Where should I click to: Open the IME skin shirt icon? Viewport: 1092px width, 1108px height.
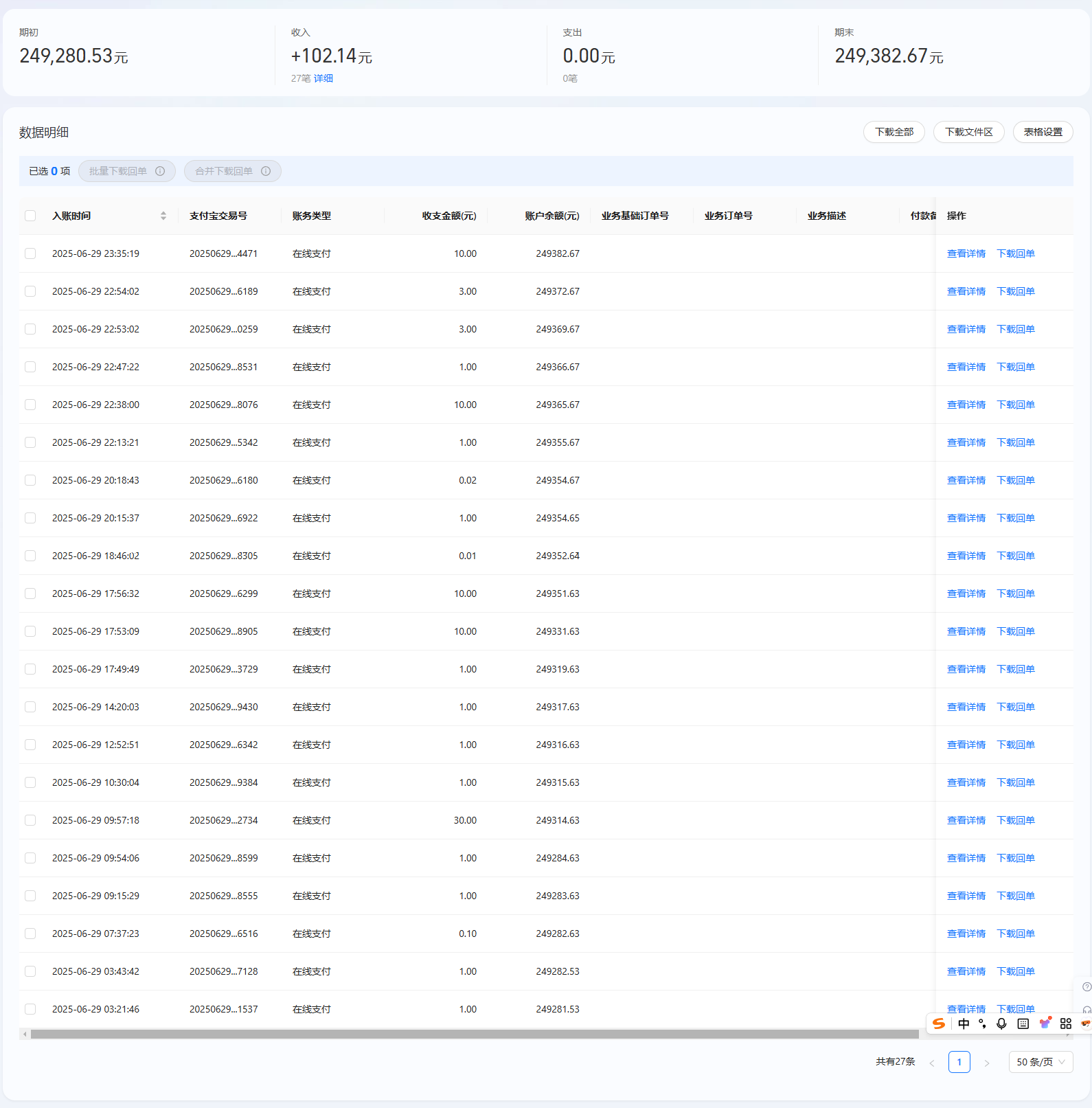click(x=1045, y=1024)
